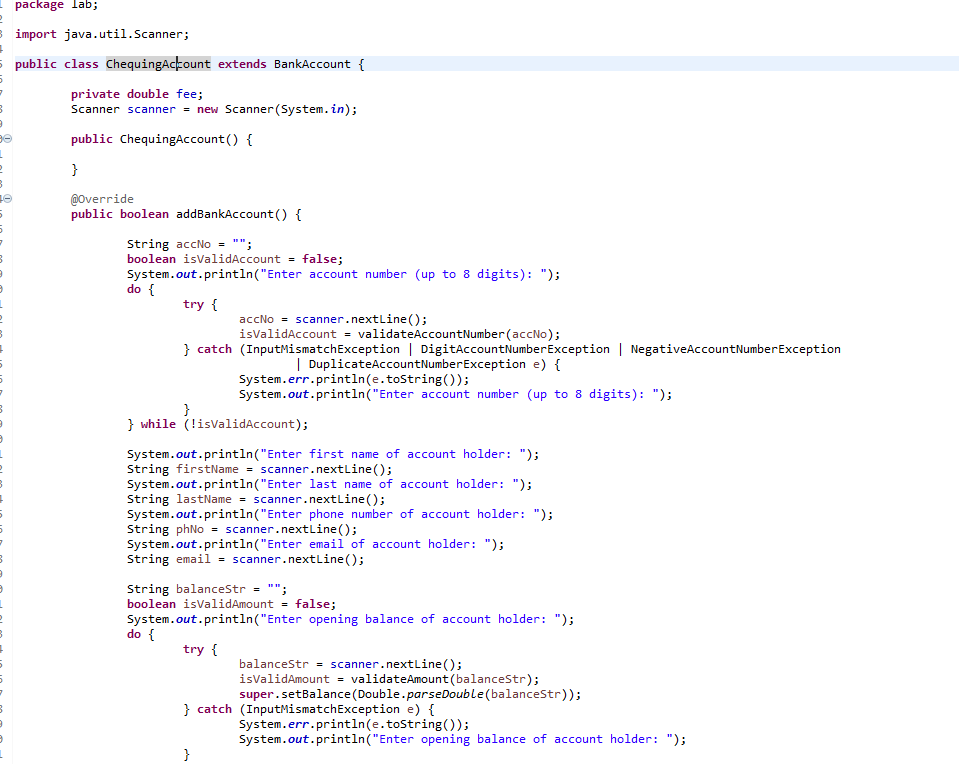959x764 pixels.
Task: Click the highlighted class name ChequingAccount
Action: [157, 63]
